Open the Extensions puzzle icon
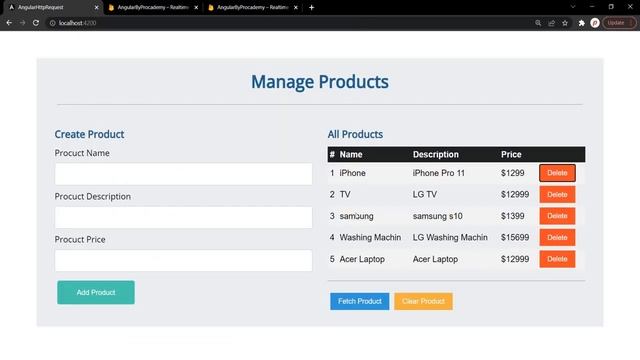640x360 pixels. [581, 23]
